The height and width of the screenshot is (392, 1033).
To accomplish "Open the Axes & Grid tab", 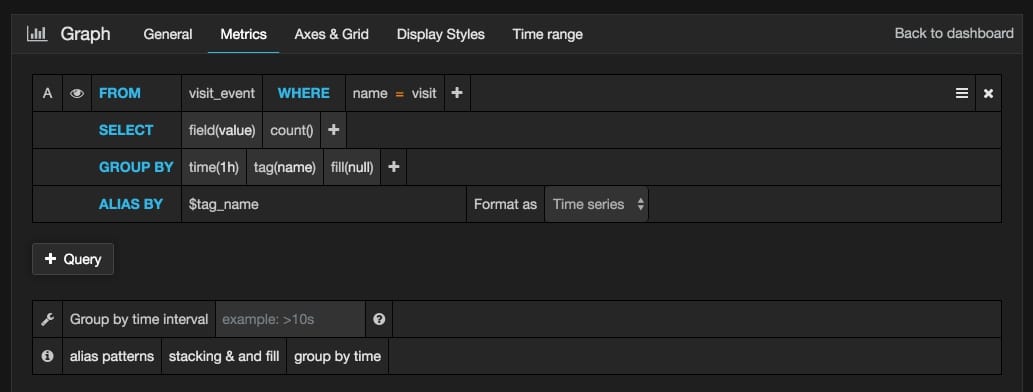I will (331, 34).
